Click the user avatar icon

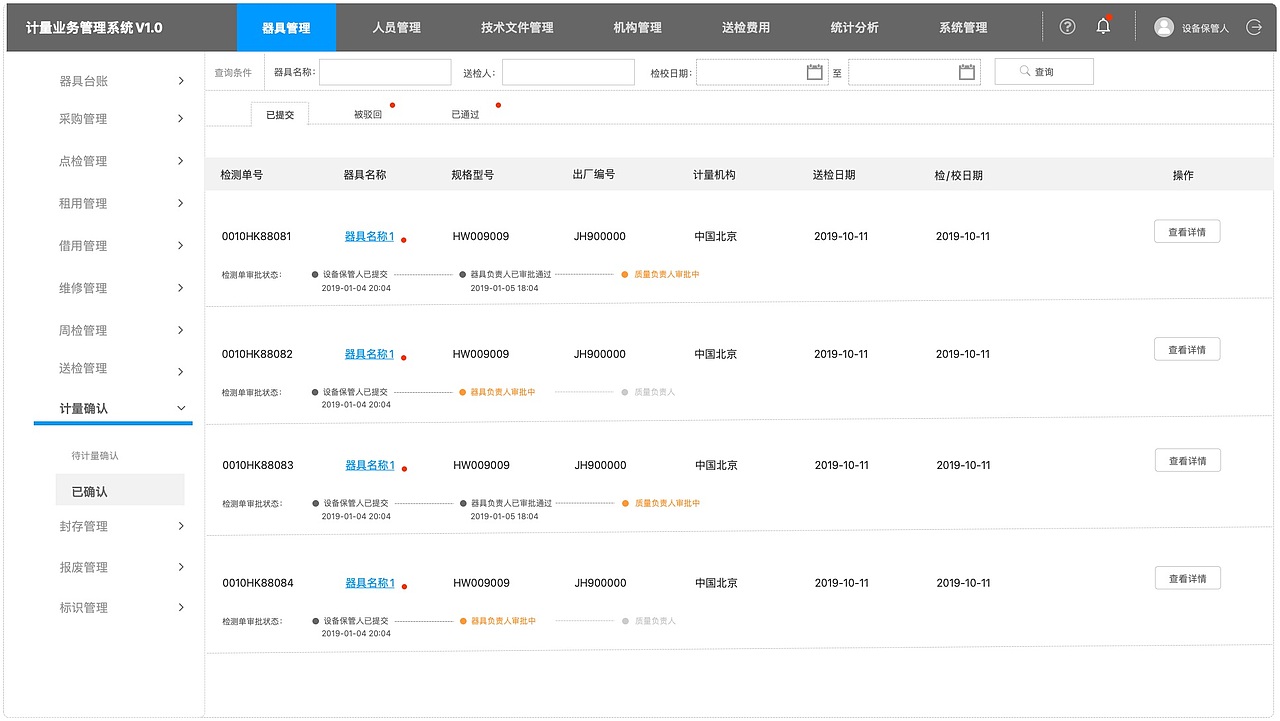coord(1164,27)
